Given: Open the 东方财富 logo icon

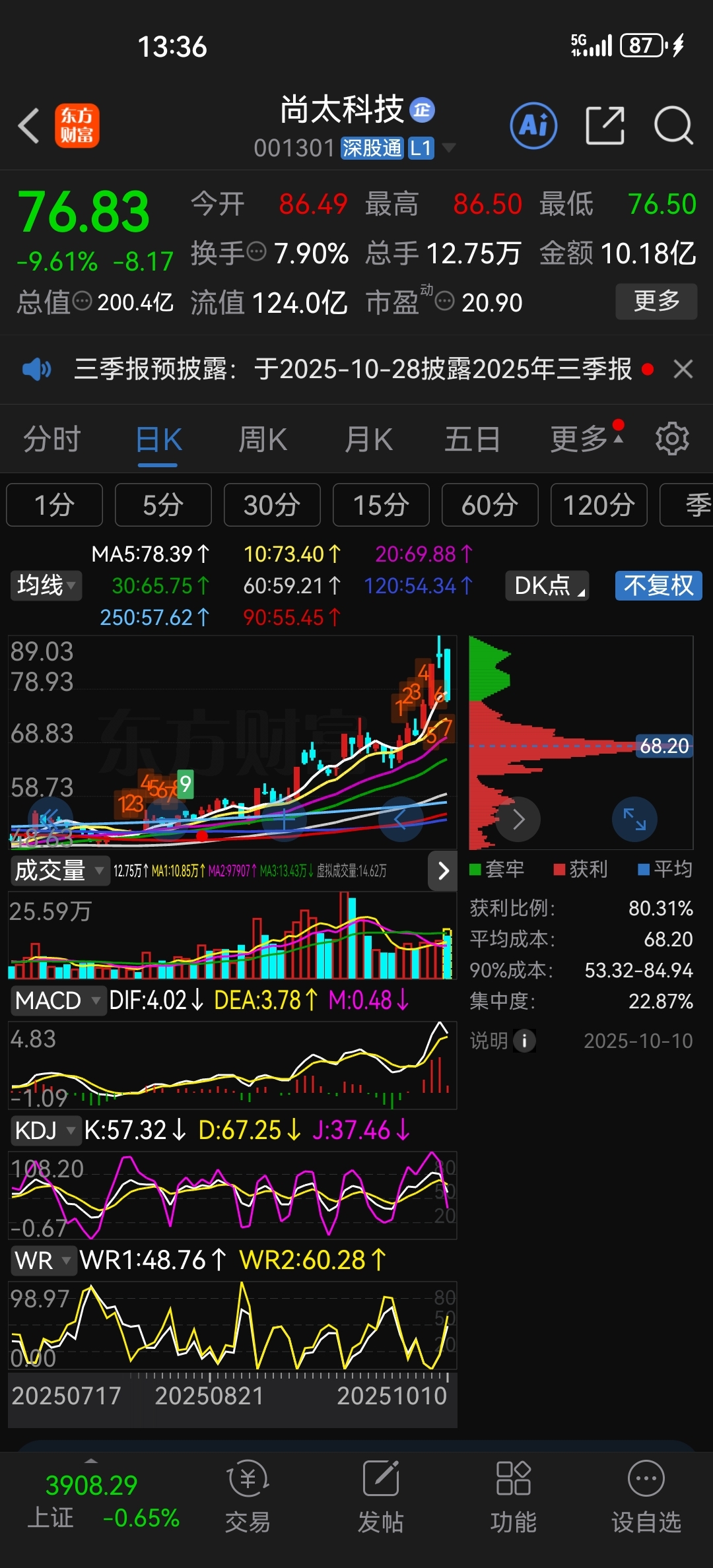Looking at the screenshot, I should [x=77, y=125].
